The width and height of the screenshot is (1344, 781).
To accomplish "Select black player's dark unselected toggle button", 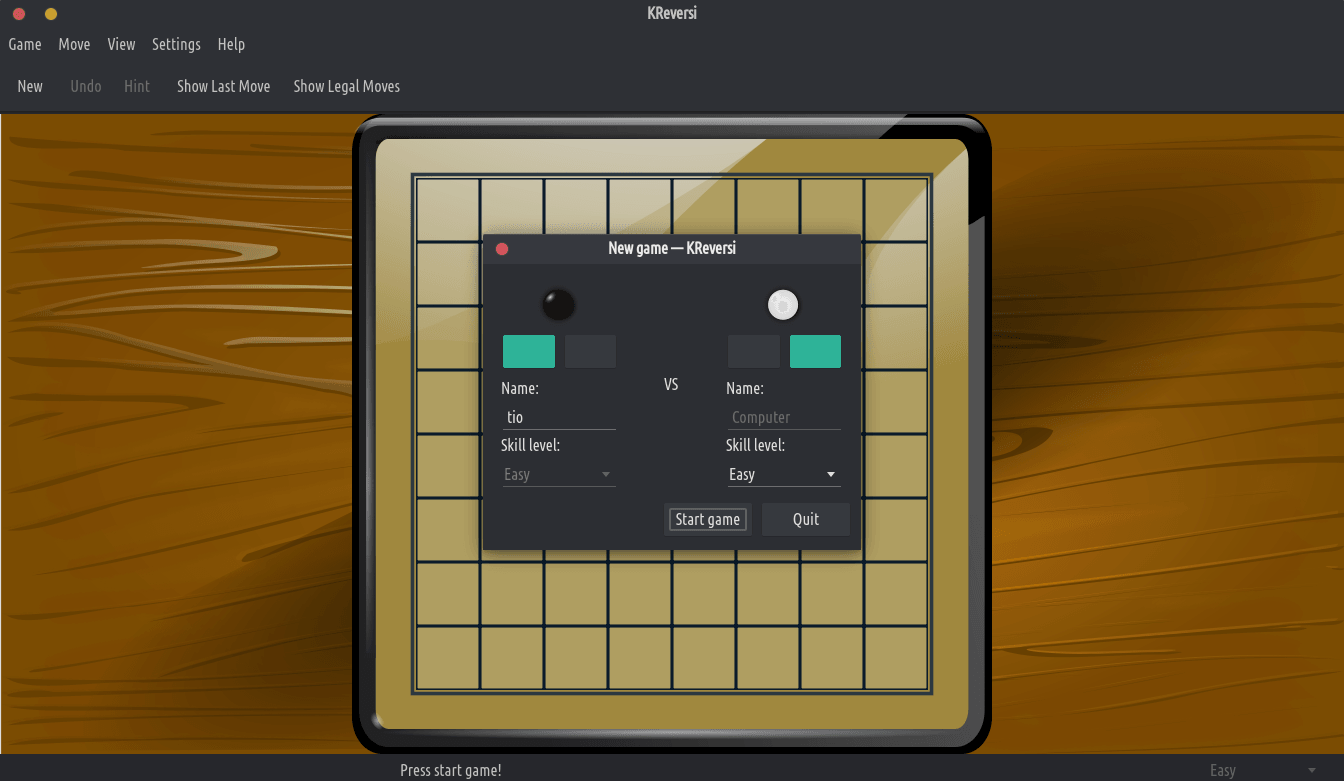I will (590, 352).
